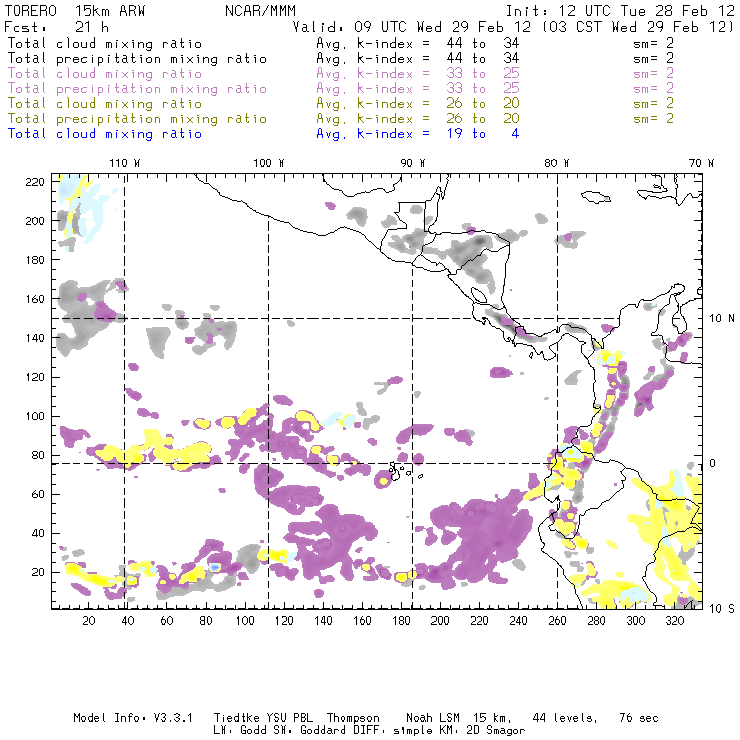740x740 pixels.
Task: Click the 'Fcst: 21 h' forecast label
Action: pos(57,27)
